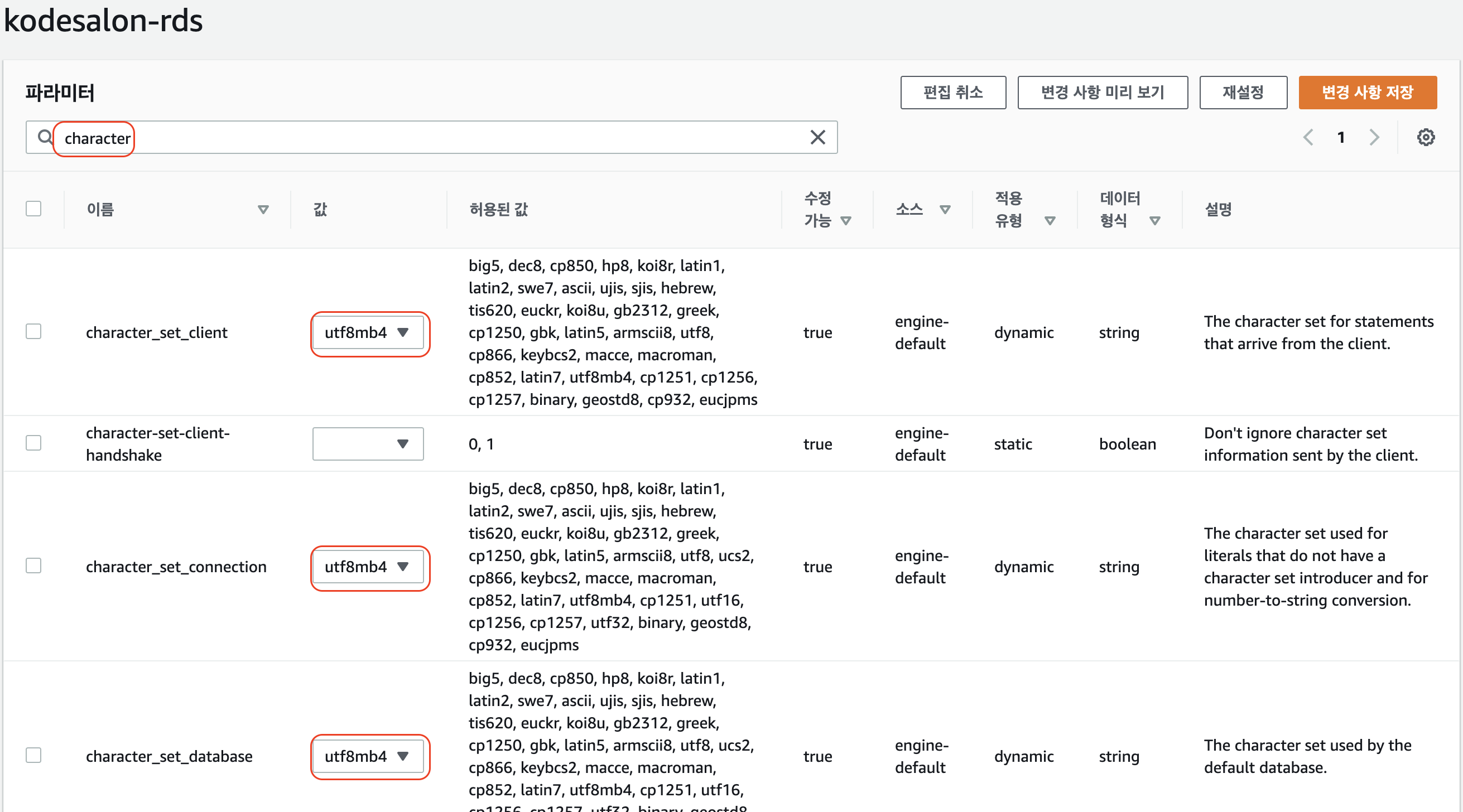This screenshot has height=812, width=1463.
Task: Click 편집 취소 button
Action: [x=952, y=92]
